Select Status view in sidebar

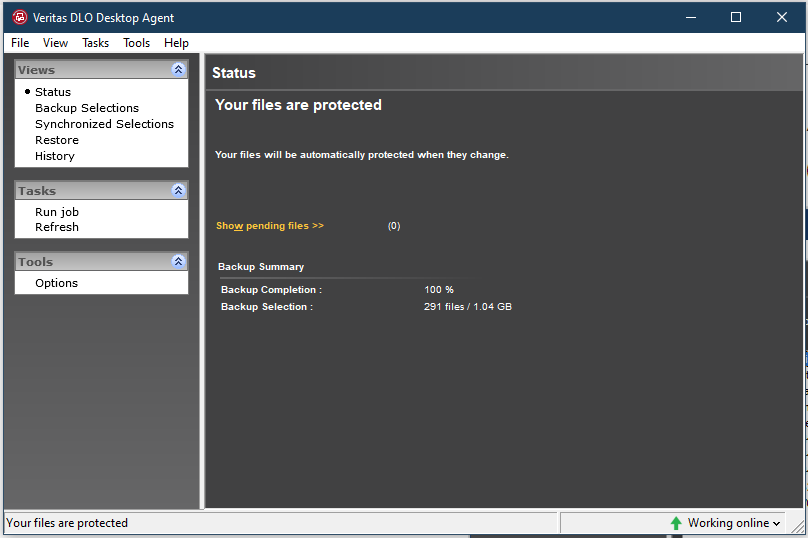pyautogui.click(x=53, y=92)
